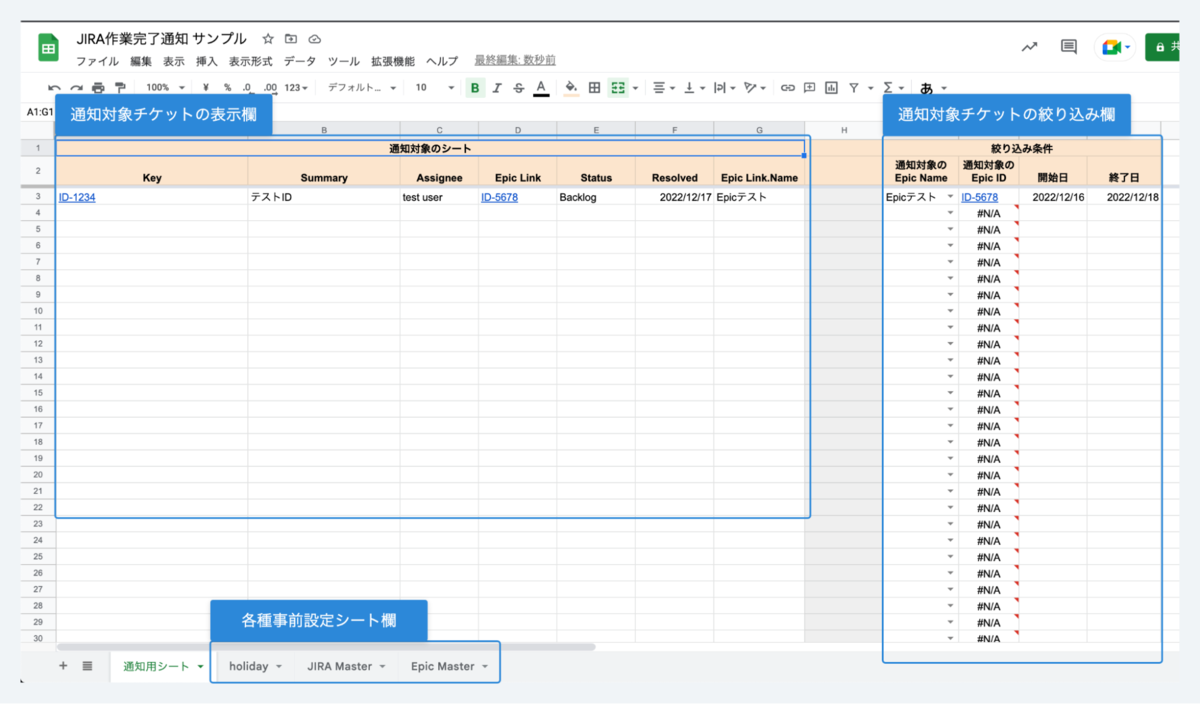Click the redo arrow icon
This screenshot has height=704, width=1200.
76,88
